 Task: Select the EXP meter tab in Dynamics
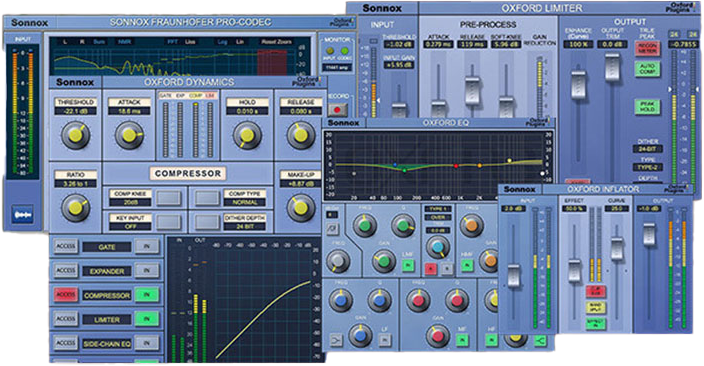[180, 96]
